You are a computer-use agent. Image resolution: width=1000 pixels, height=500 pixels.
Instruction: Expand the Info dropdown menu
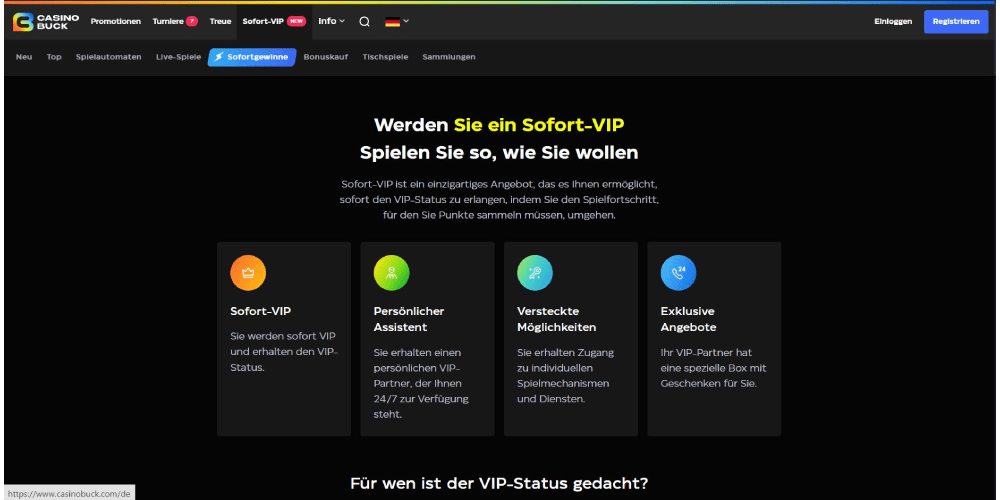click(x=331, y=21)
